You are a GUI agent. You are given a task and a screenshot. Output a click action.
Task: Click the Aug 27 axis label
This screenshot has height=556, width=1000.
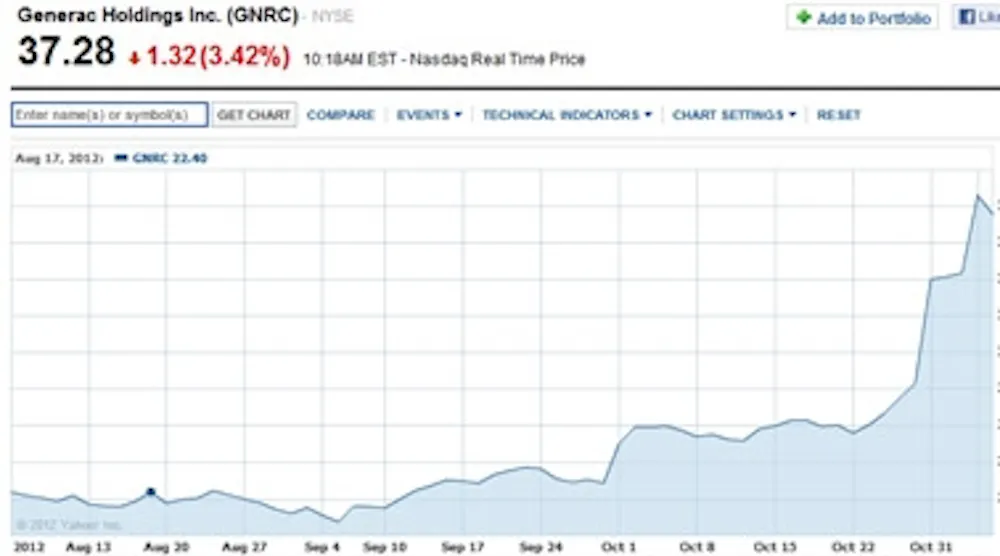(x=244, y=547)
